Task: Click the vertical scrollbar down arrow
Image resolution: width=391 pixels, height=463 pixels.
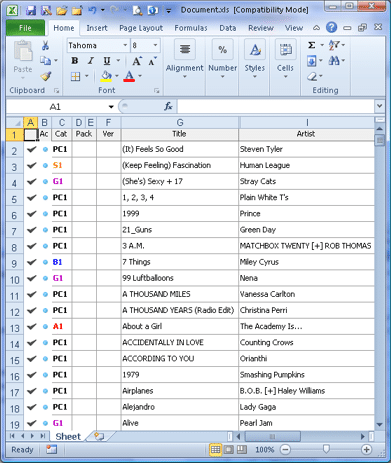Action: (379, 425)
